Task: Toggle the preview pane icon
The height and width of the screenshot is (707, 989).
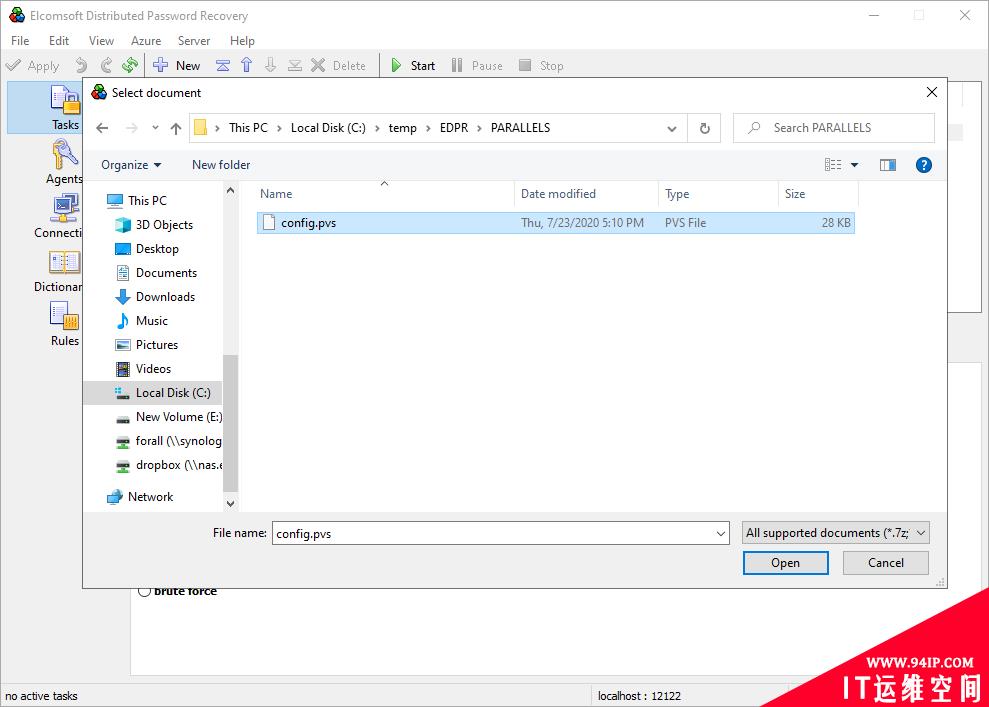Action: pos(887,165)
